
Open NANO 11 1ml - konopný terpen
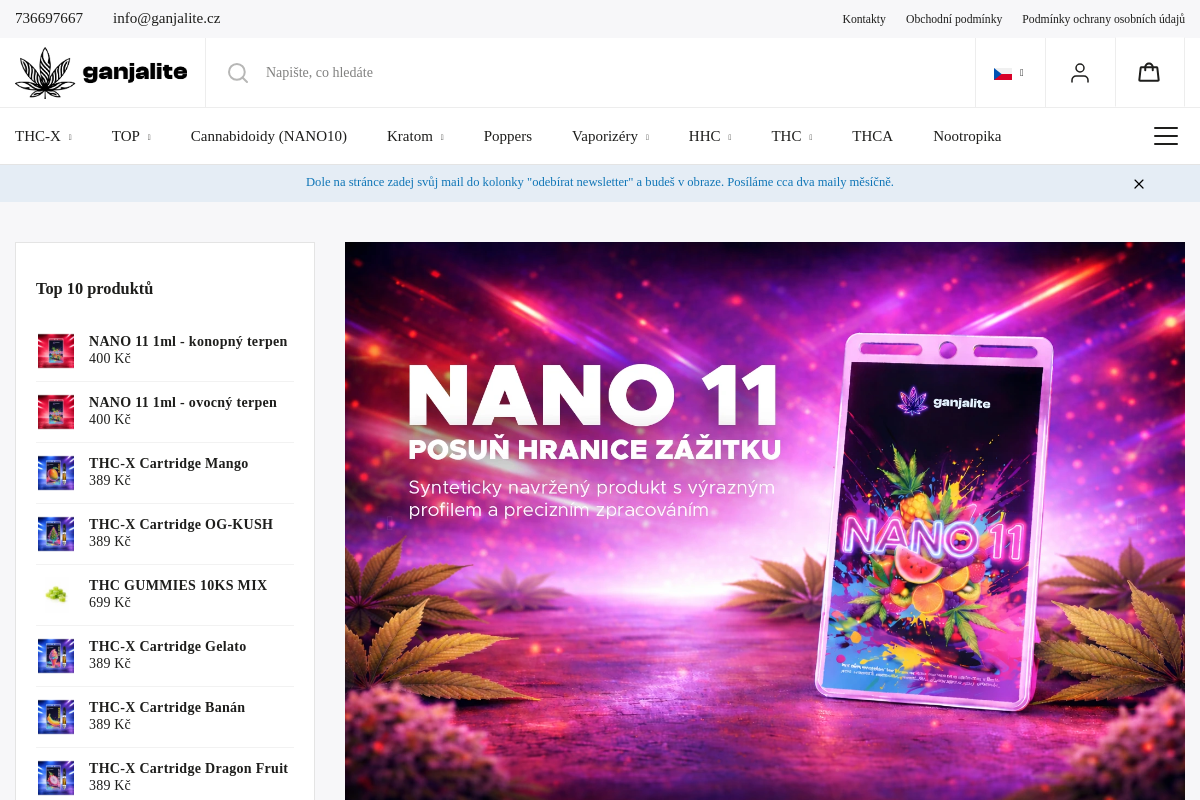click(188, 341)
